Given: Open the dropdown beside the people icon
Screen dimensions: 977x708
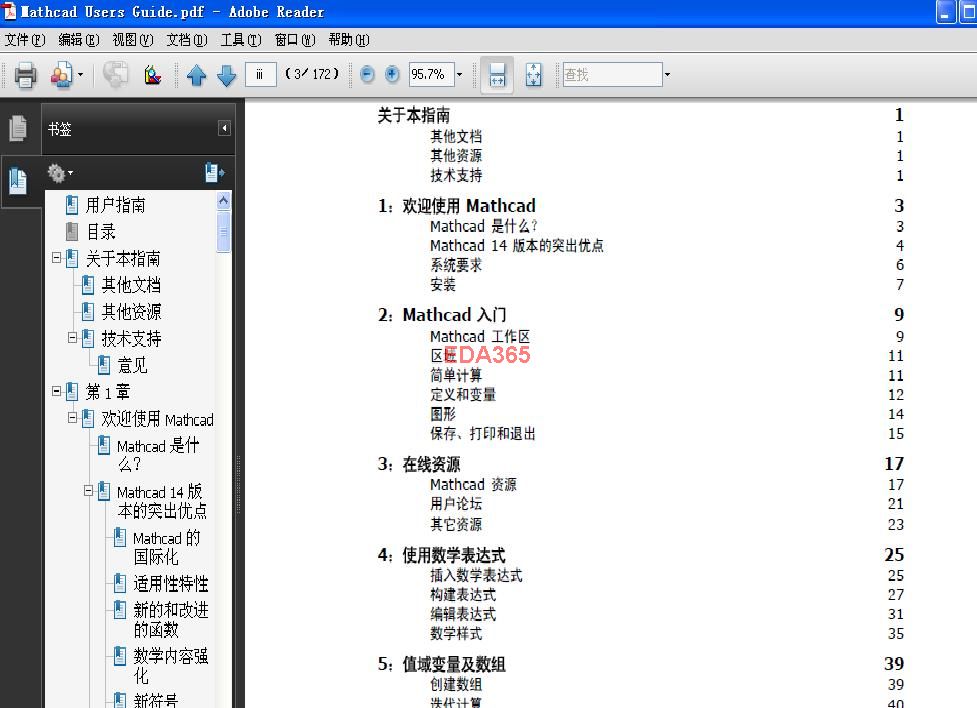Looking at the screenshot, I should coord(80,75).
